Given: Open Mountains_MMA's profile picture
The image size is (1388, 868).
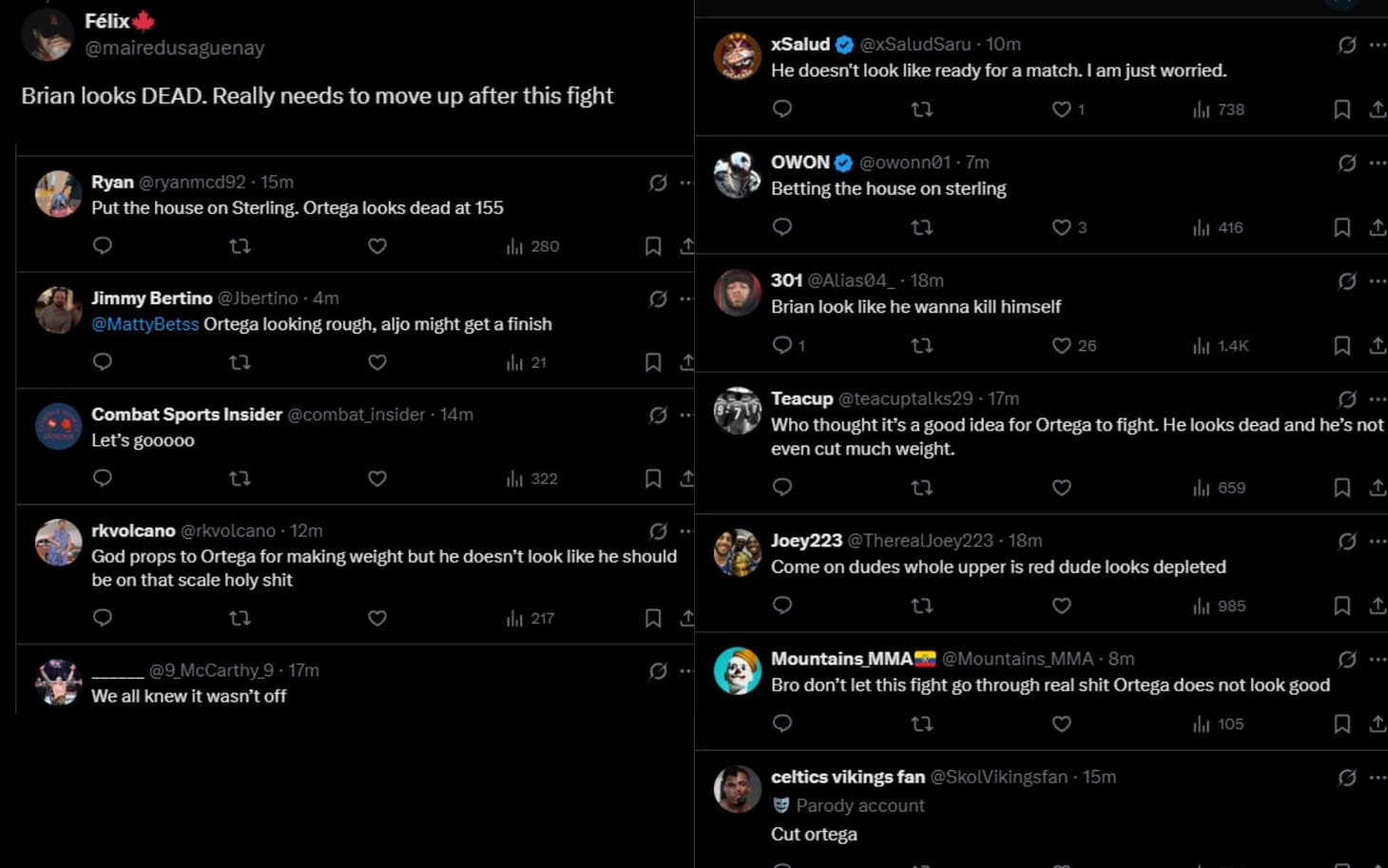Looking at the screenshot, I should click(737, 670).
